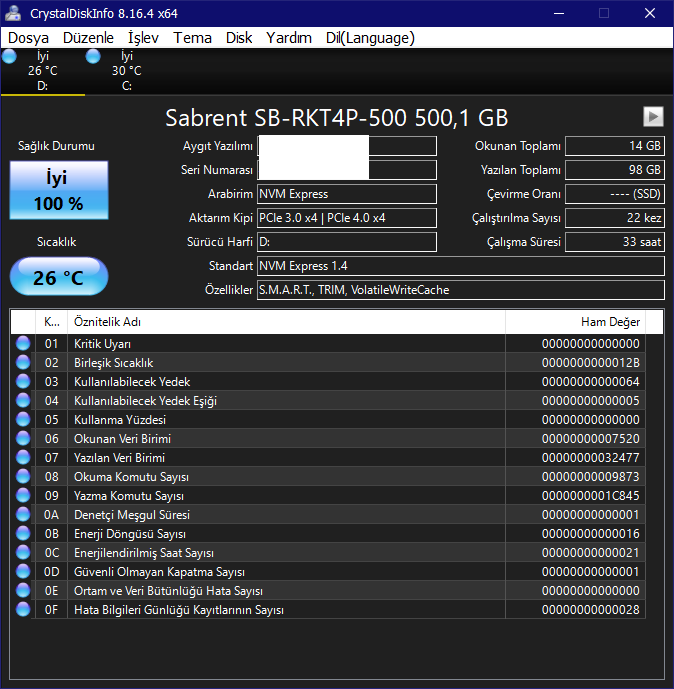Image resolution: width=674 pixels, height=689 pixels.
Task: Select the C: drive status orb
Action: (x=94, y=57)
